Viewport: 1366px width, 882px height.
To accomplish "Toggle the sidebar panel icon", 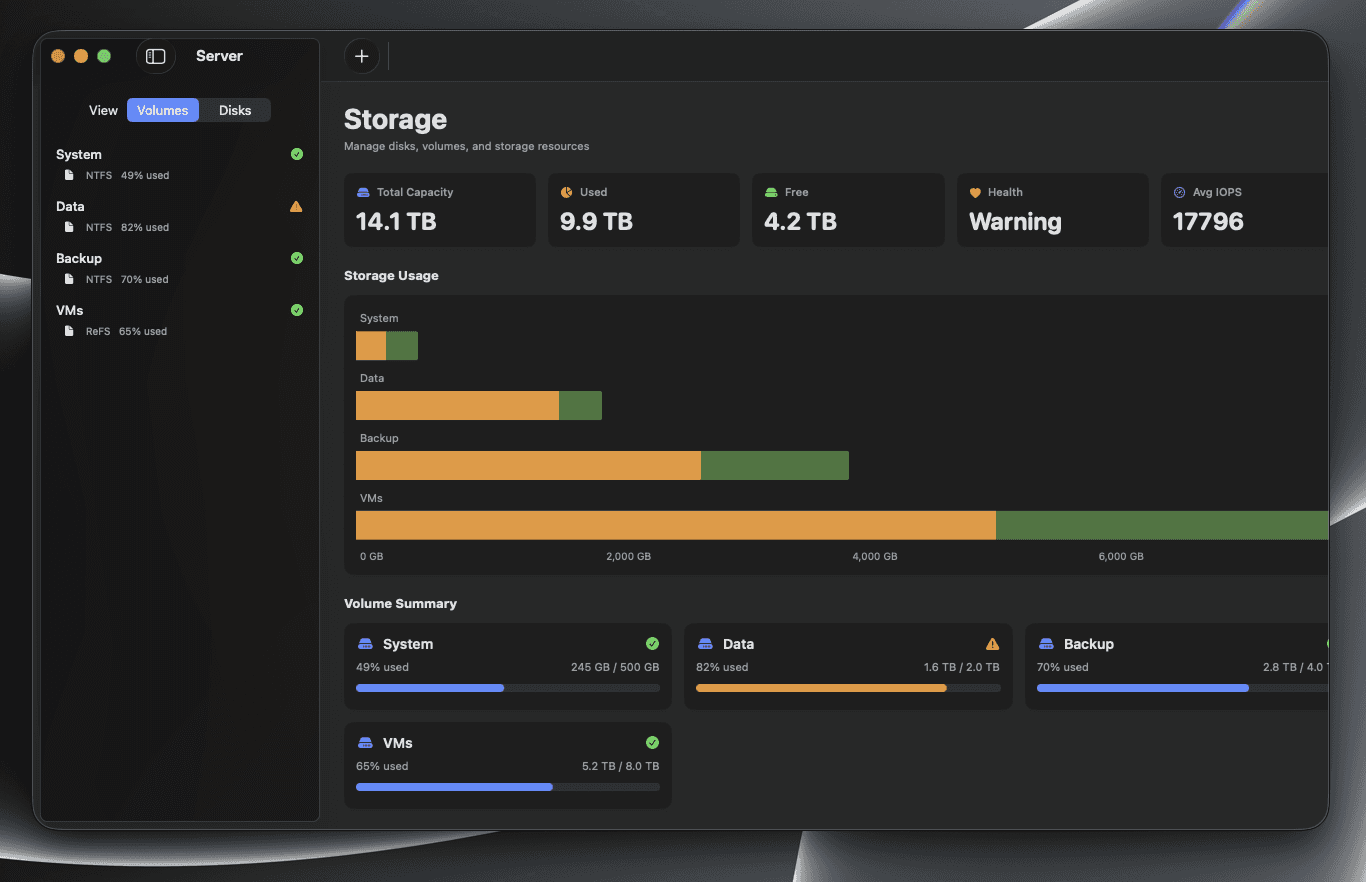I will coord(156,57).
